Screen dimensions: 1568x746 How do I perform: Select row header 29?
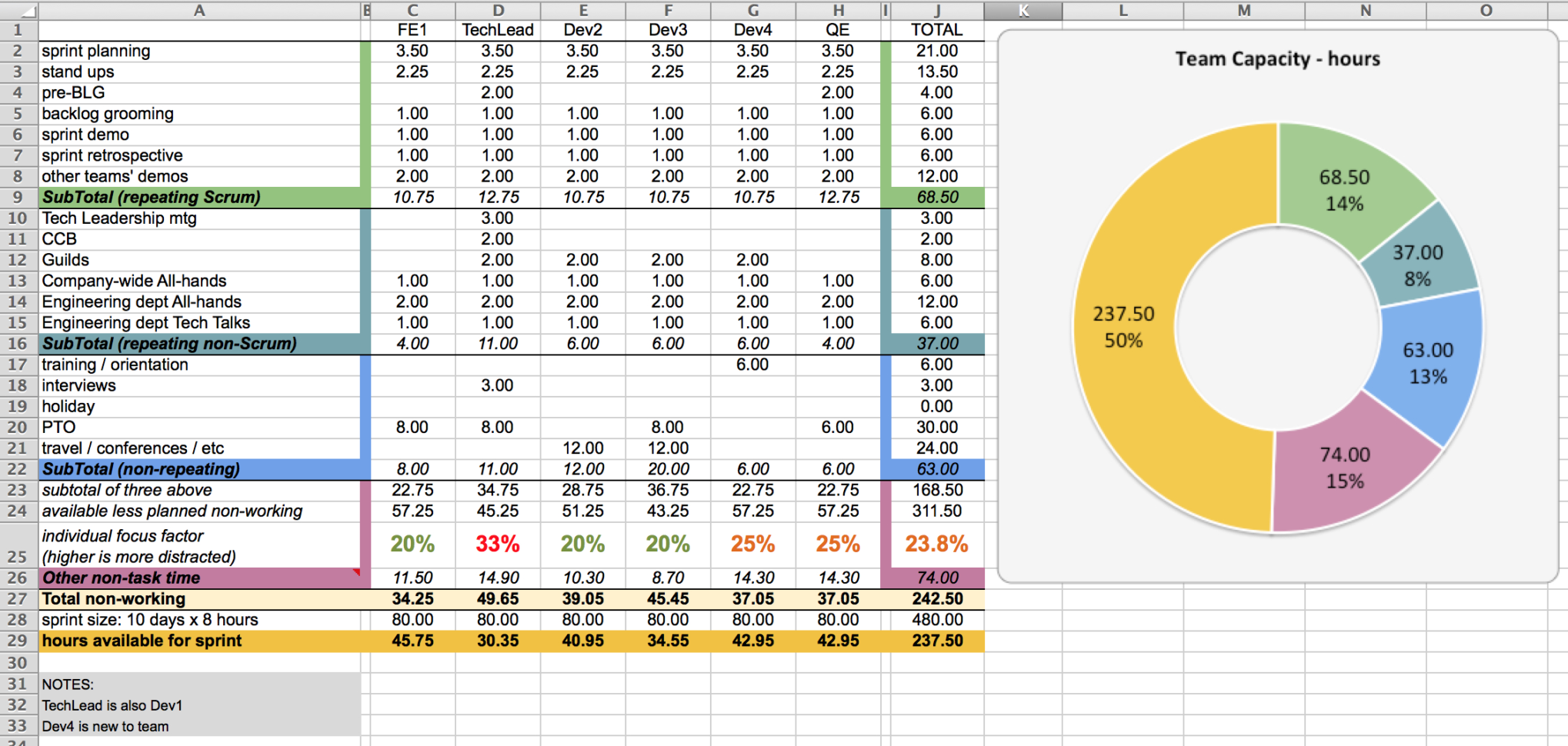(x=17, y=641)
